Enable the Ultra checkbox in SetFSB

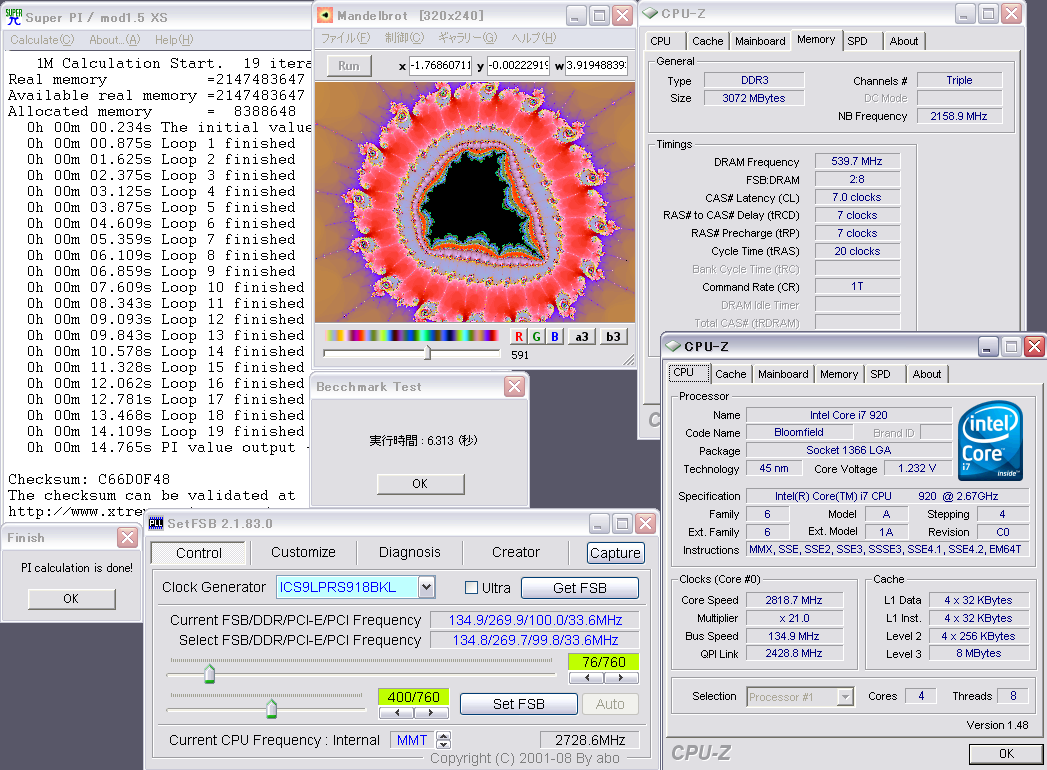coord(471,588)
